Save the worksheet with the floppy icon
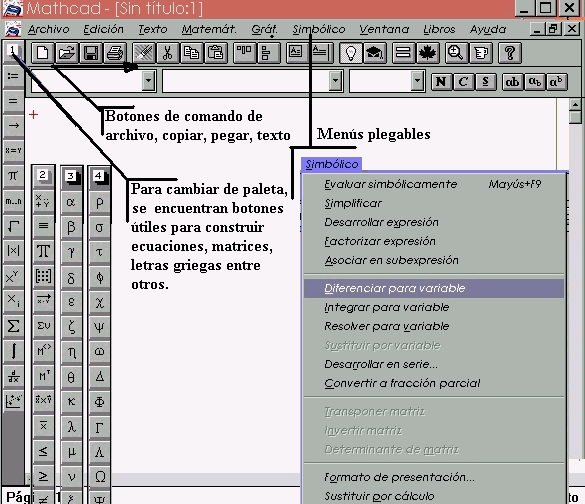 click(x=91, y=53)
